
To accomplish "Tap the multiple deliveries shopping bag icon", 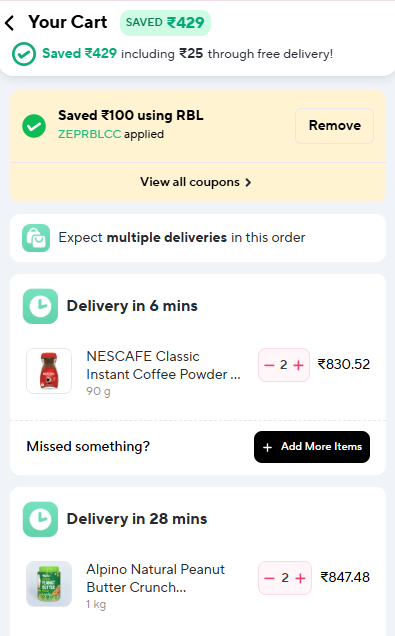I will point(36,238).
